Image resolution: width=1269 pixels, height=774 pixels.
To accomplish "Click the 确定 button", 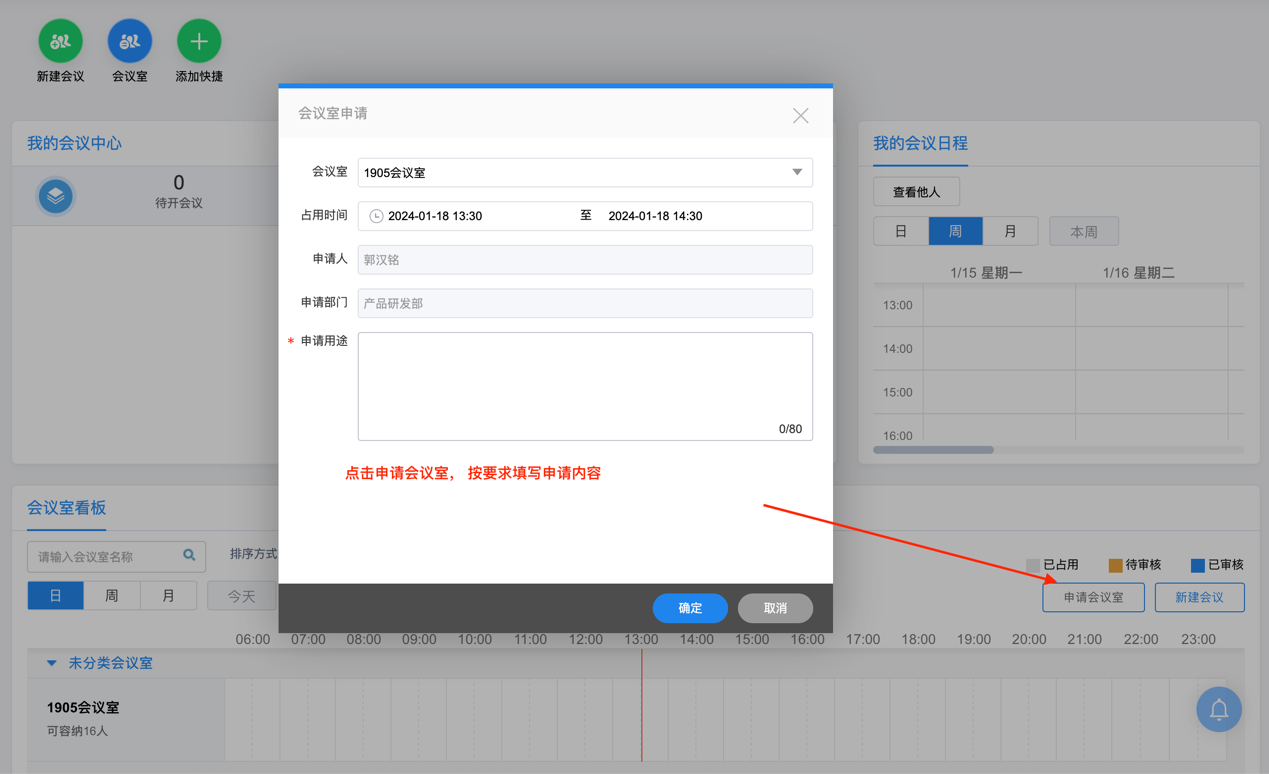I will coord(690,608).
